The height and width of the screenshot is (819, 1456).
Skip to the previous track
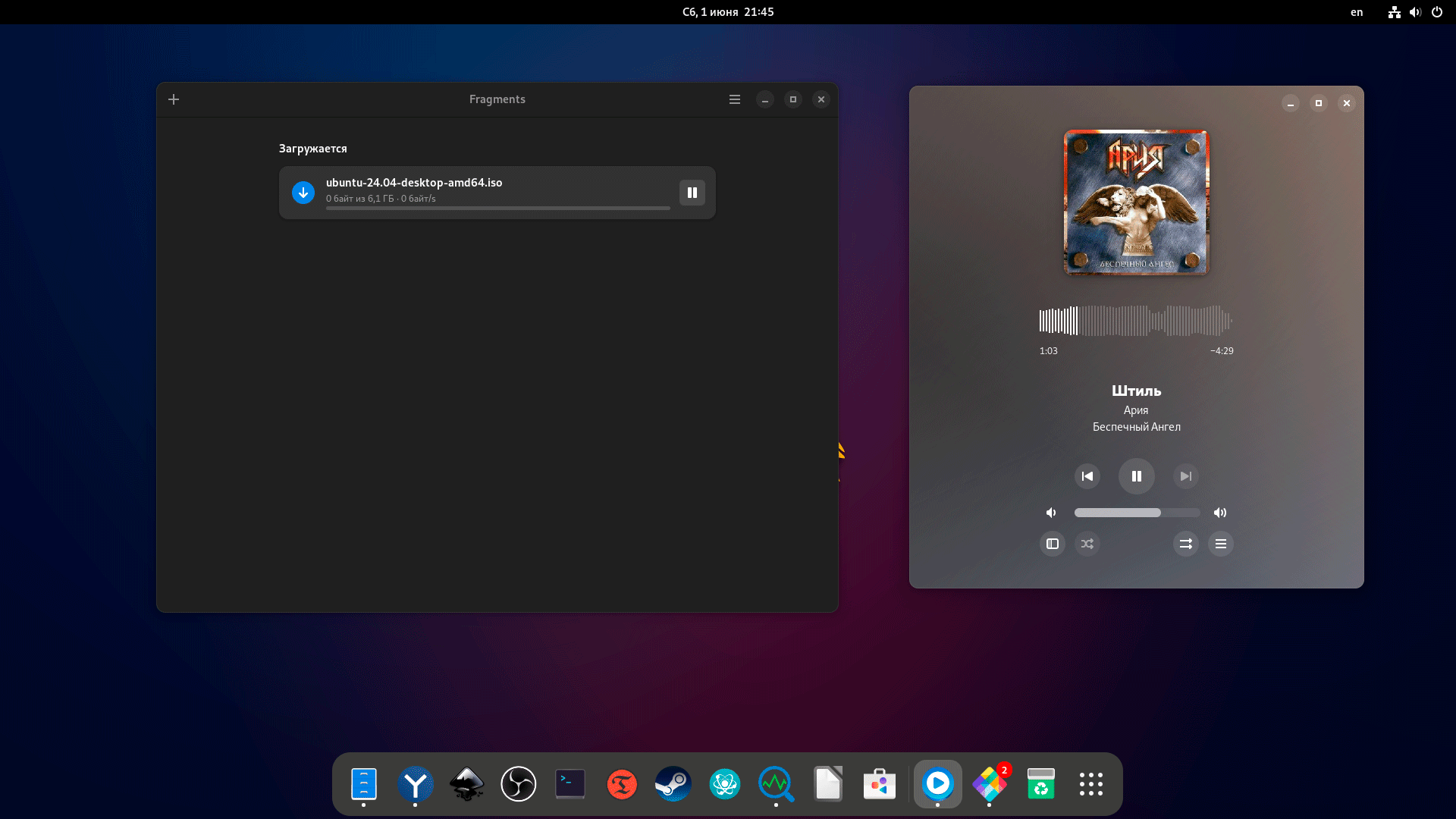tap(1087, 476)
